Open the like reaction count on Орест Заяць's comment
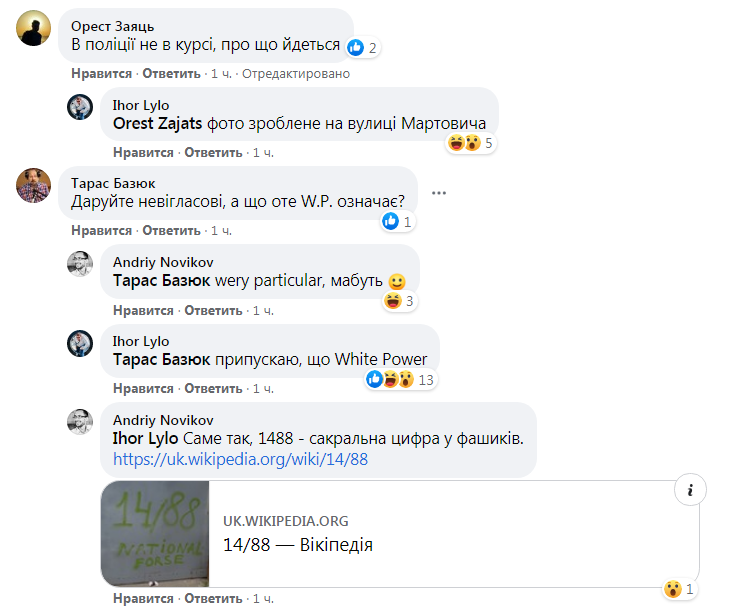Viewport: 742px width, 610px height. 362,48
